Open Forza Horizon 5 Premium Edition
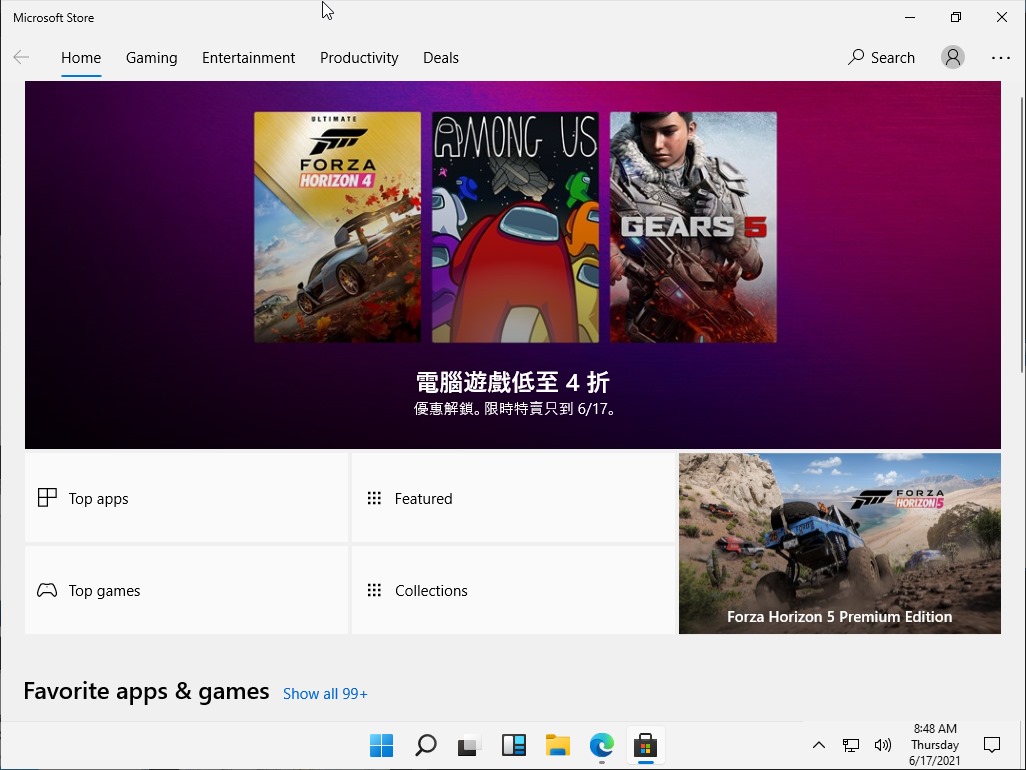The height and width of the screenshot is (770, 1026). click(x=839, y=543)
